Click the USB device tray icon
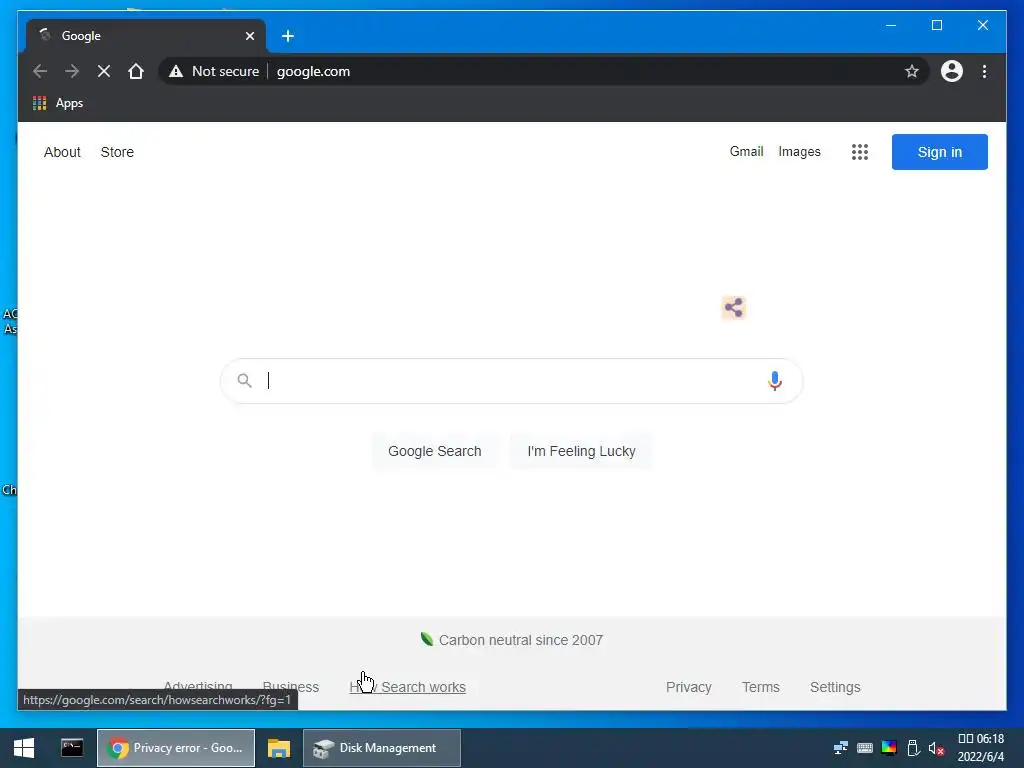This screenshot has height=768, width=1024. click(x=913, y=748)
